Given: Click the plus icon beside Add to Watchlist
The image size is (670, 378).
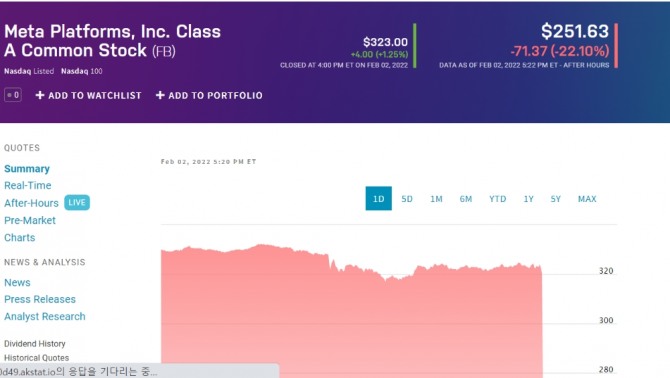Looking at the screenshot, I should click(x=40, y=95).
